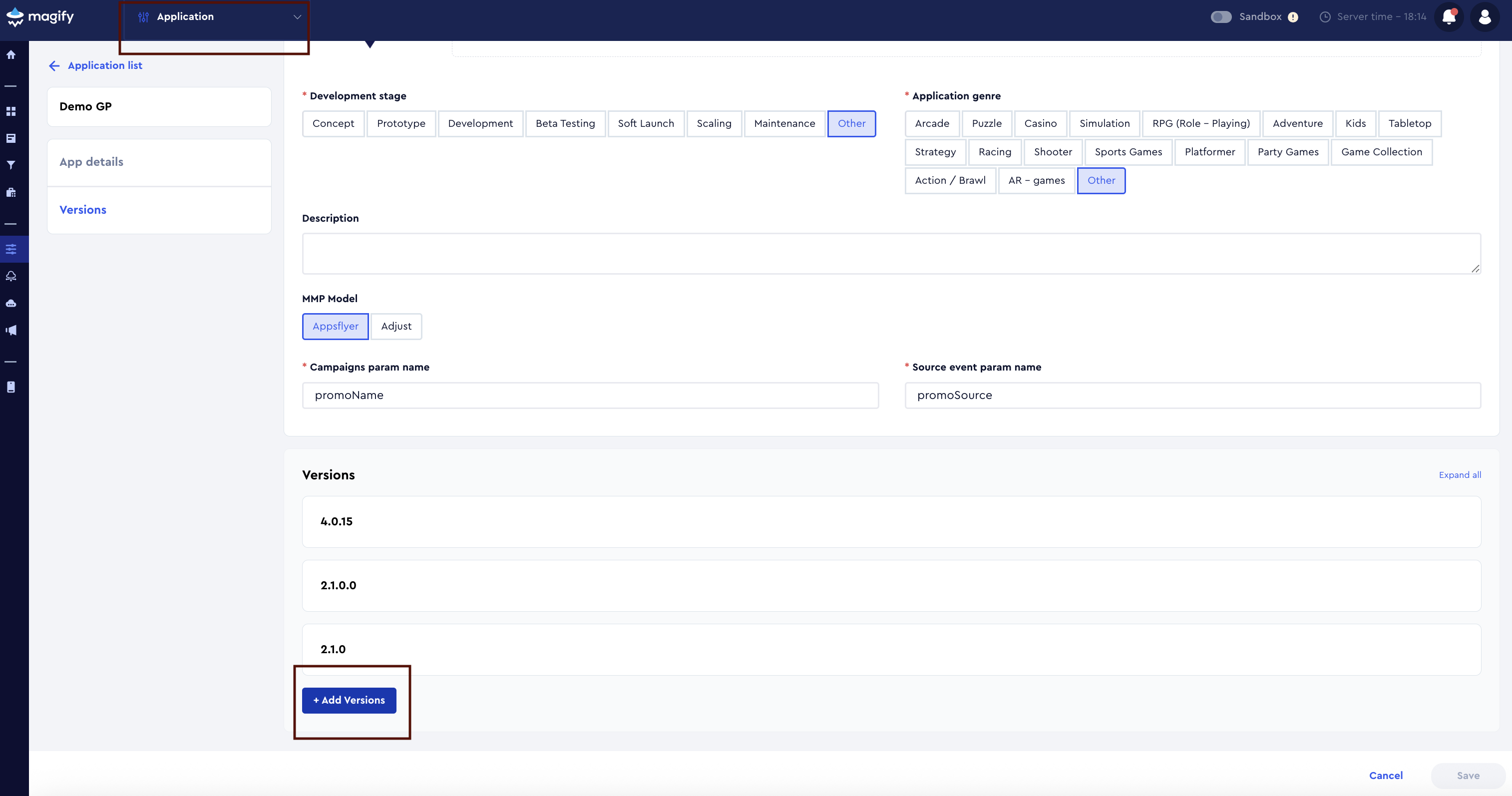The image size is (1512, 796).
Task: Enable the Sandbox toggle
Action: [x=1221, y=16]
